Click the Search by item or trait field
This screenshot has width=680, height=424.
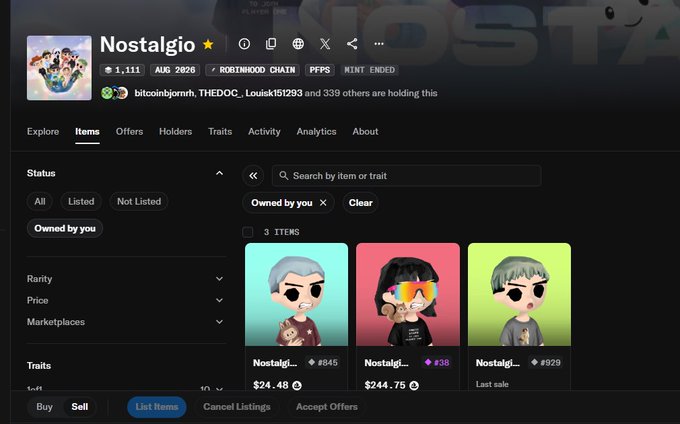point(406,176)
